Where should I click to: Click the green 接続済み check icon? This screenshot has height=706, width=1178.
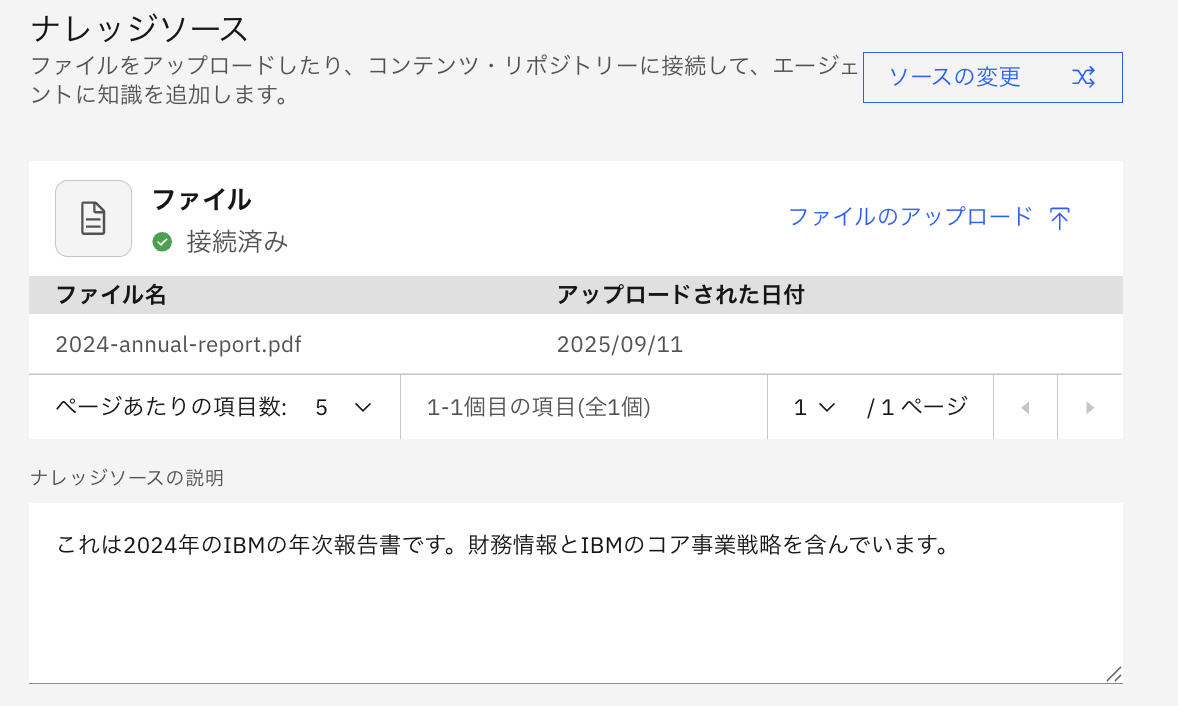pyautogui.click(x=162, y=241)
